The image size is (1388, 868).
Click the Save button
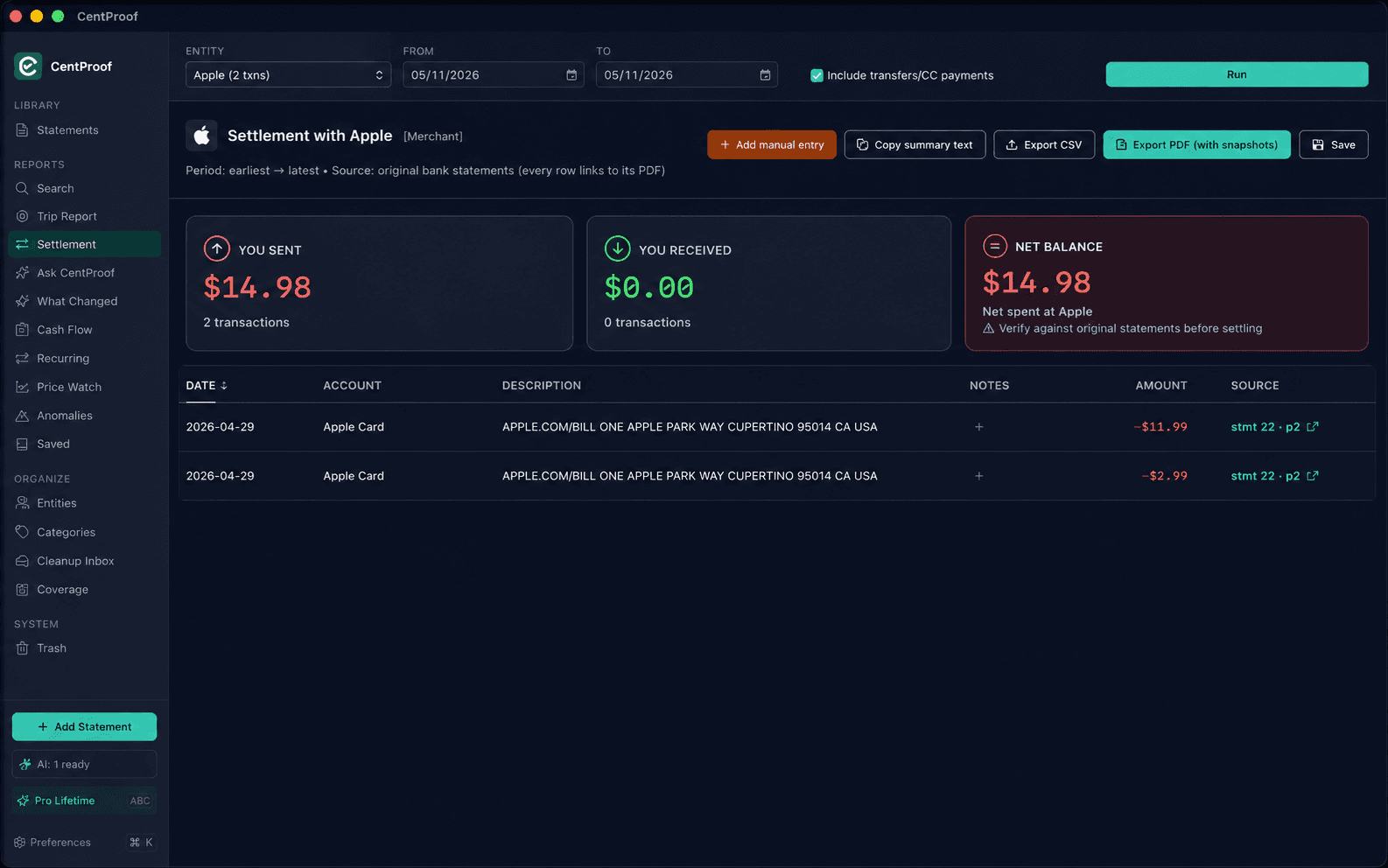coord(1333,144)
